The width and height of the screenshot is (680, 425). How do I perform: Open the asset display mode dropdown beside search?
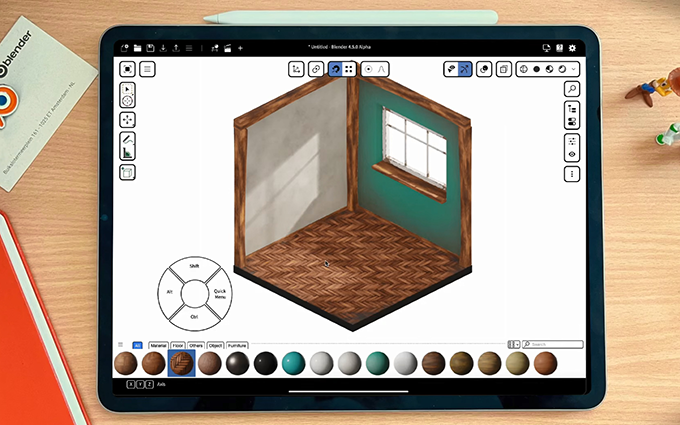click(515, 344)
